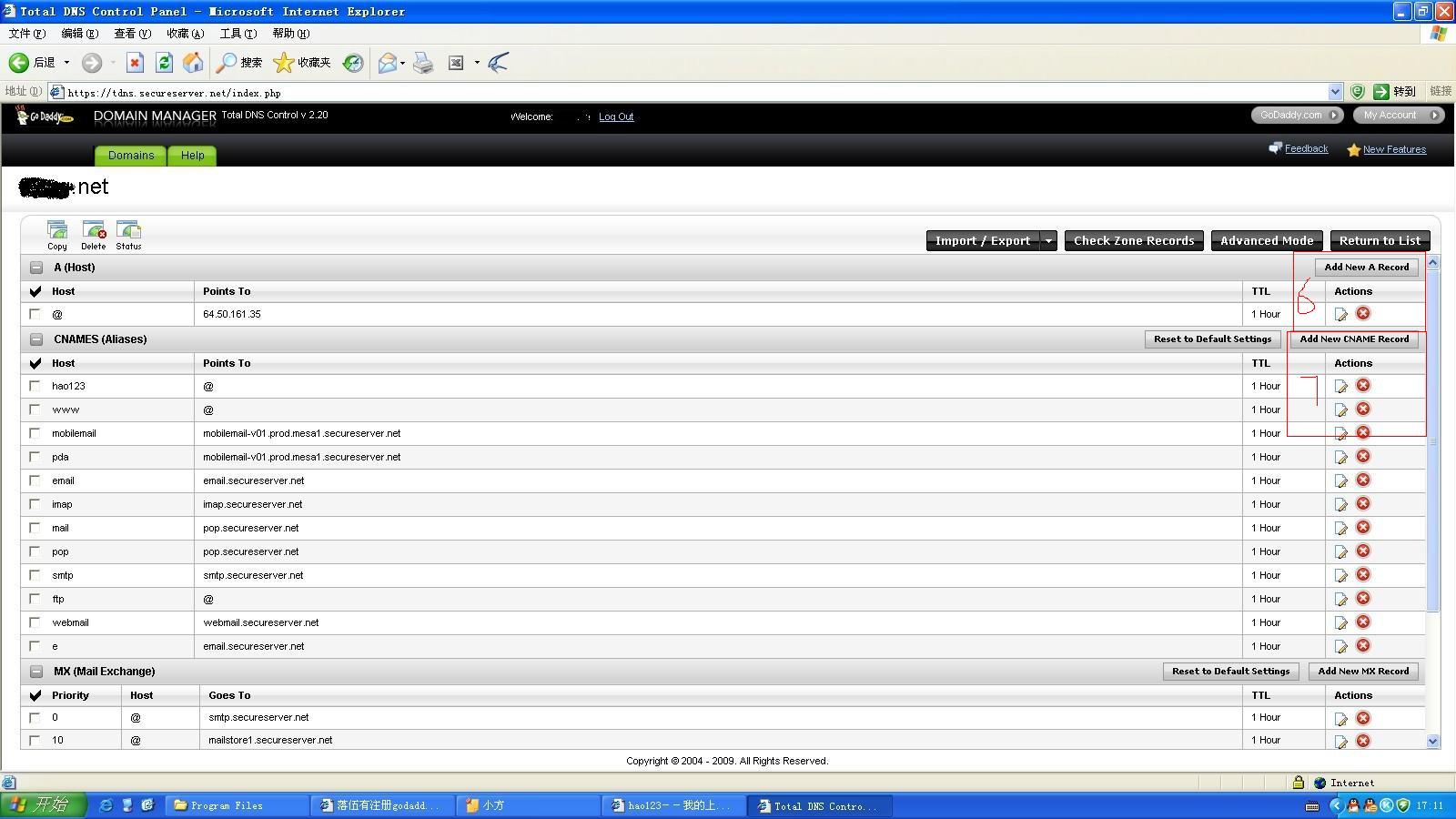This screenshot has height=819, width=1456.
Task: Open the My Account dropdown
Action: click(1398, 116)
